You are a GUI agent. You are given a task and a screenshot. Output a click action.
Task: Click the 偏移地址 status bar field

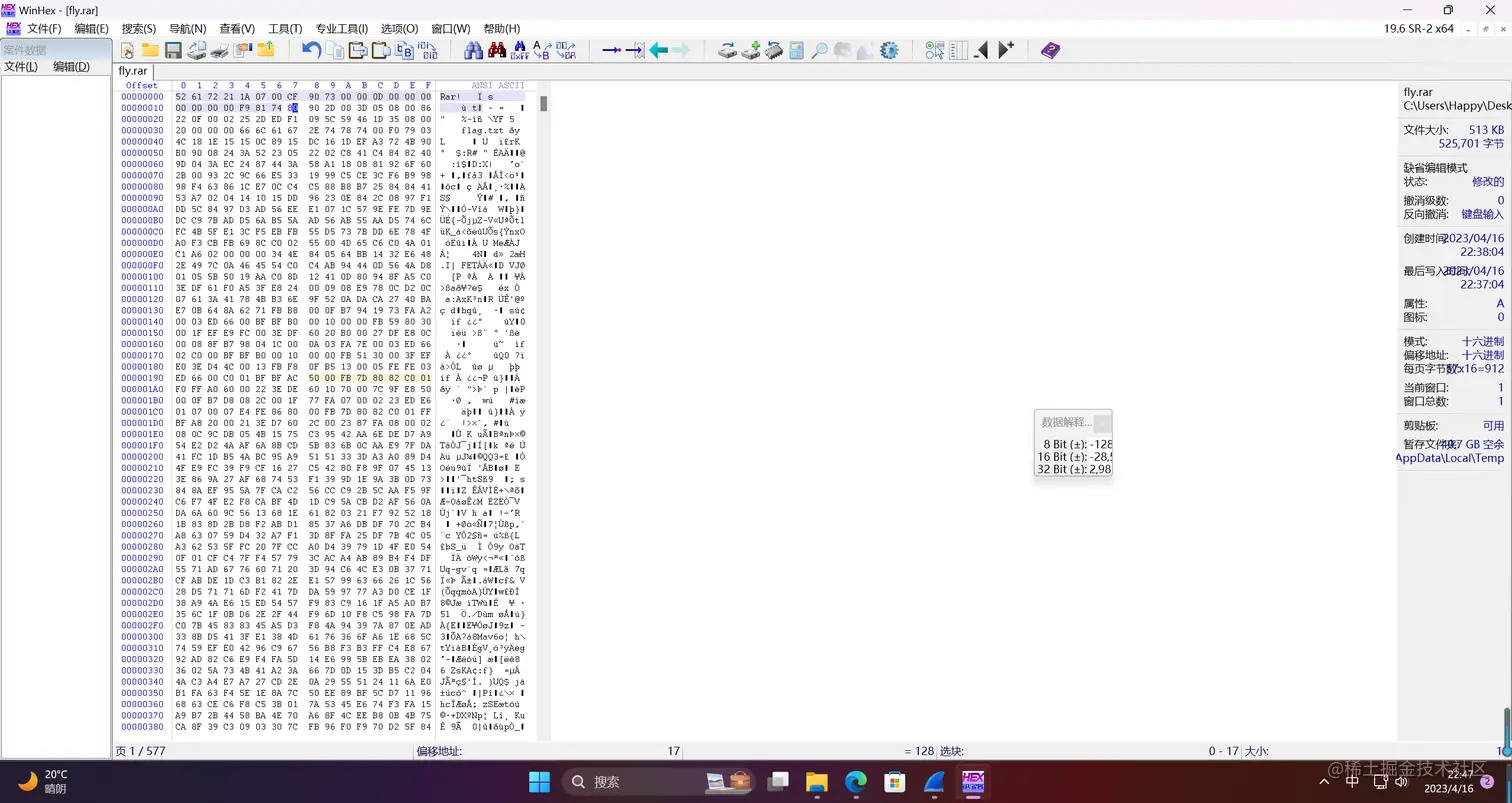pyautogui.click(x=440, y=751)
